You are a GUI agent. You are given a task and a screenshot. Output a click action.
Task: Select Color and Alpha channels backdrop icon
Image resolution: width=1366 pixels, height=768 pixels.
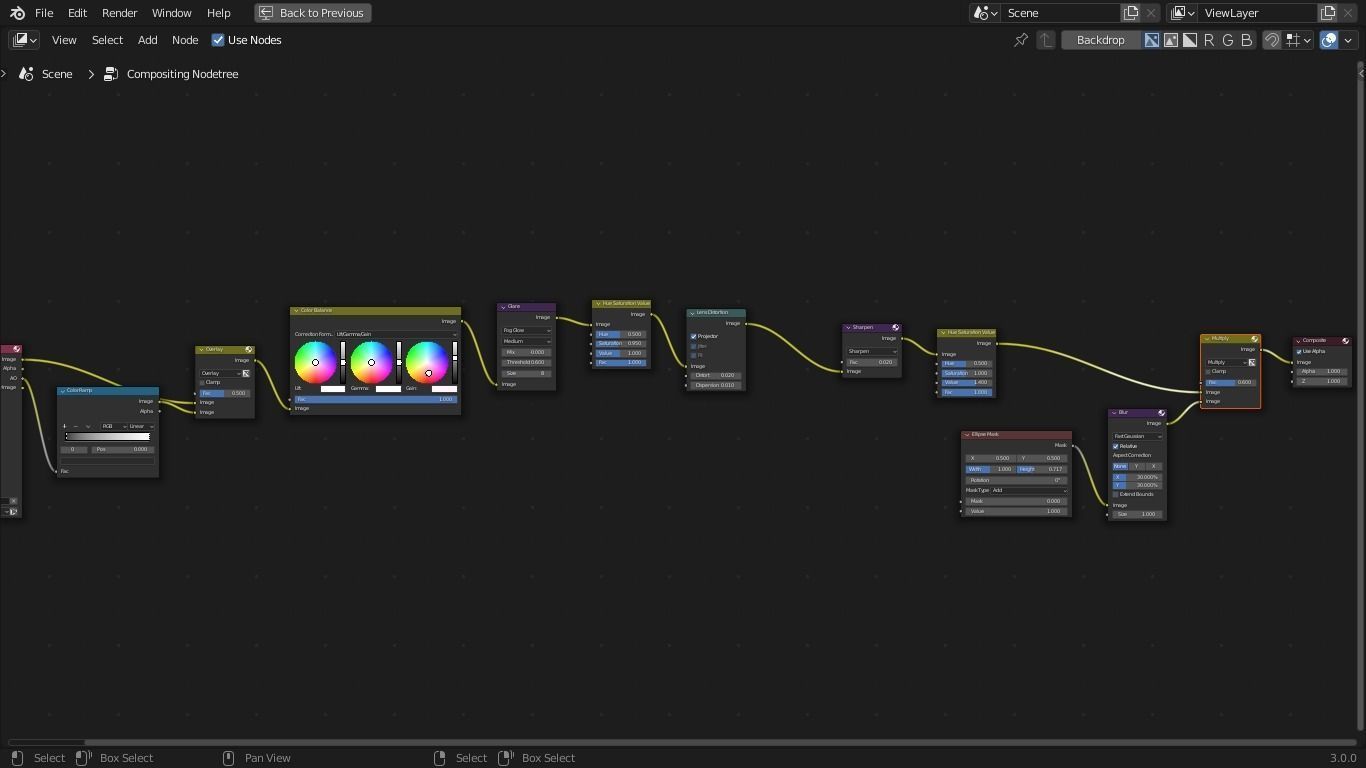tap(1152, 40)
